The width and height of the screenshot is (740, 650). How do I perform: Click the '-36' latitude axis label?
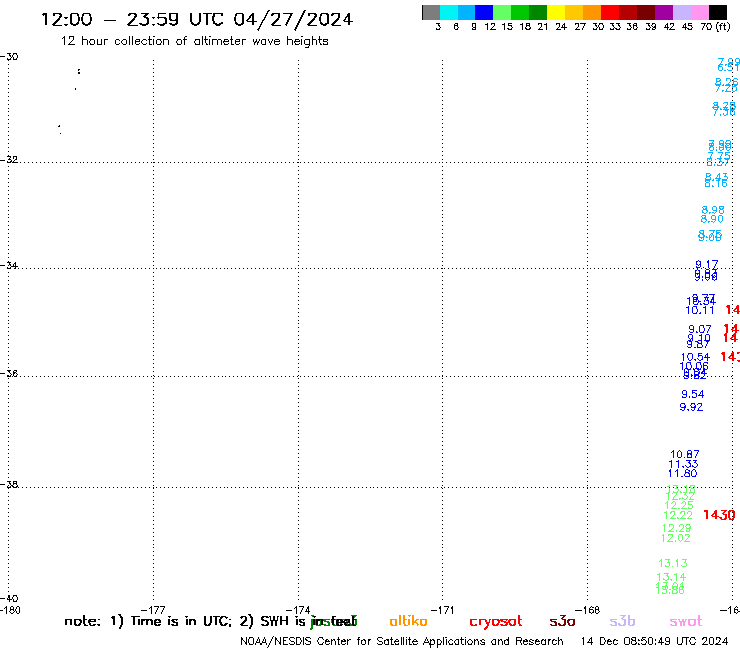pos(9,374)
